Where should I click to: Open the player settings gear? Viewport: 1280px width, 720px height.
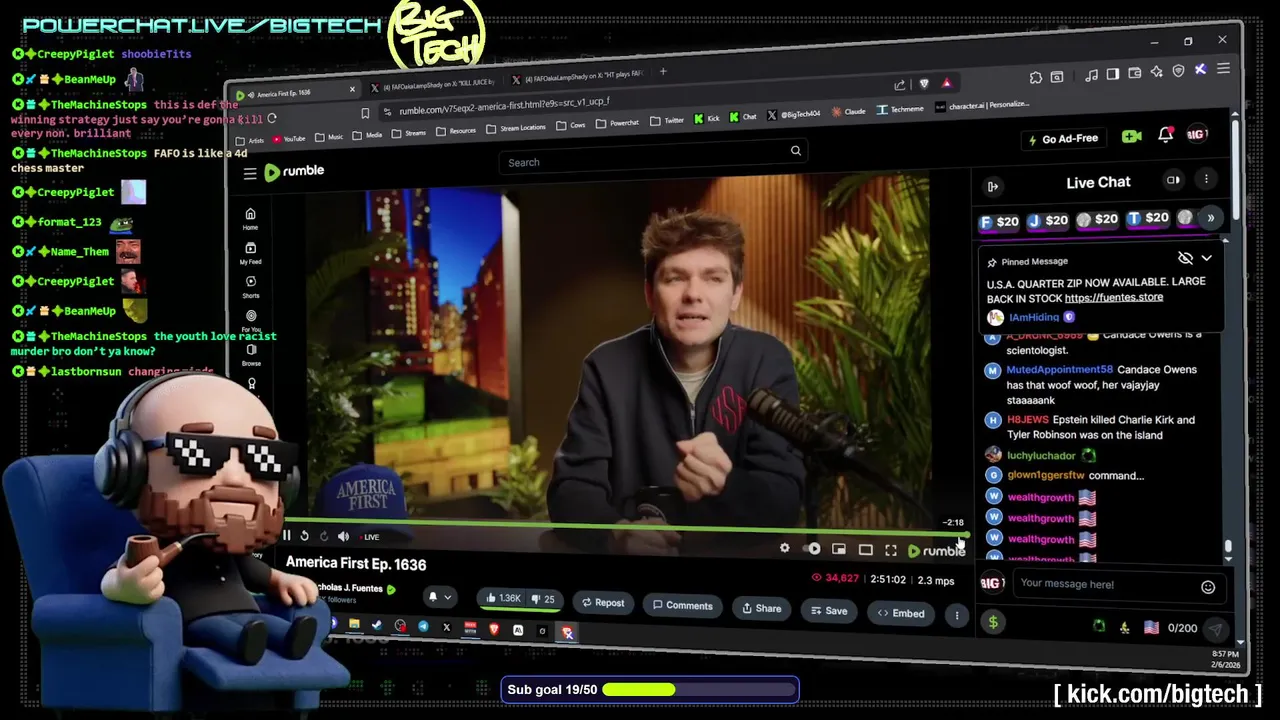click(x=785, y=548)
